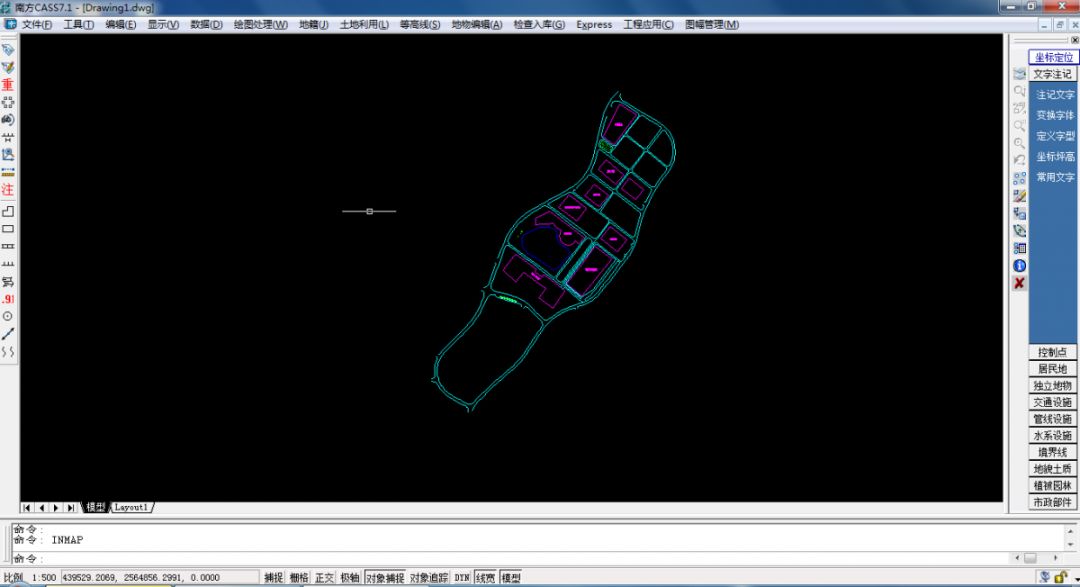Toggle 捕捉 snap mode in status bar
The width and height of the screenshot is (1080, 587).
point(273,577)
